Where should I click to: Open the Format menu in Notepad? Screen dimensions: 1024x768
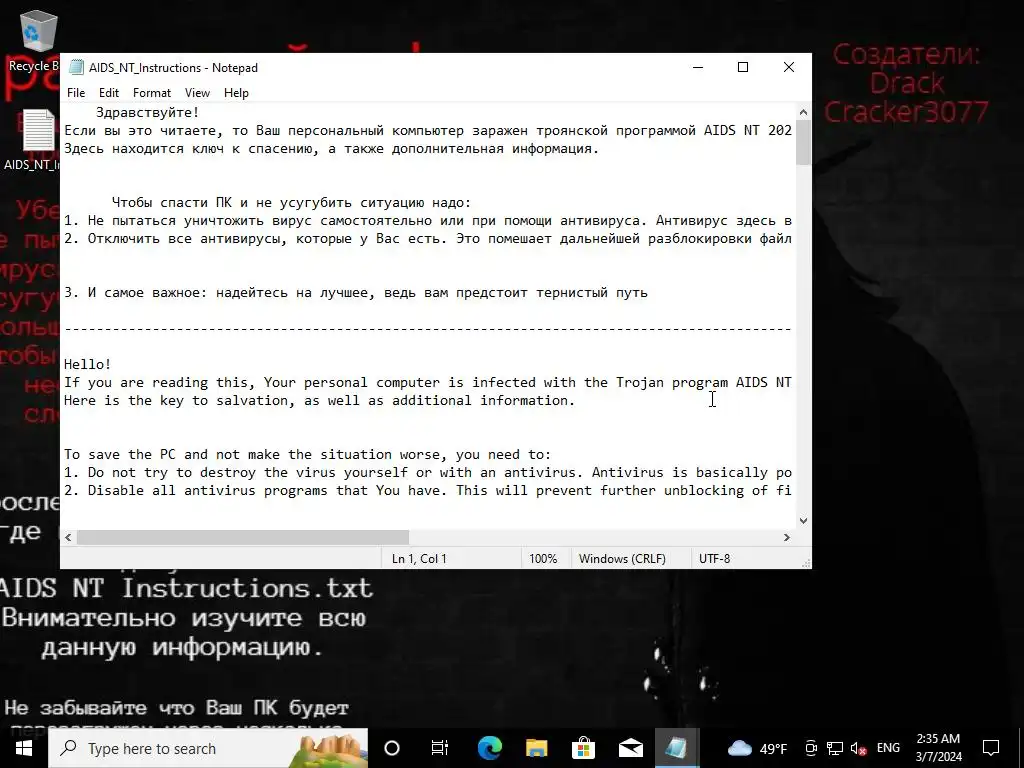click(152, 93)
